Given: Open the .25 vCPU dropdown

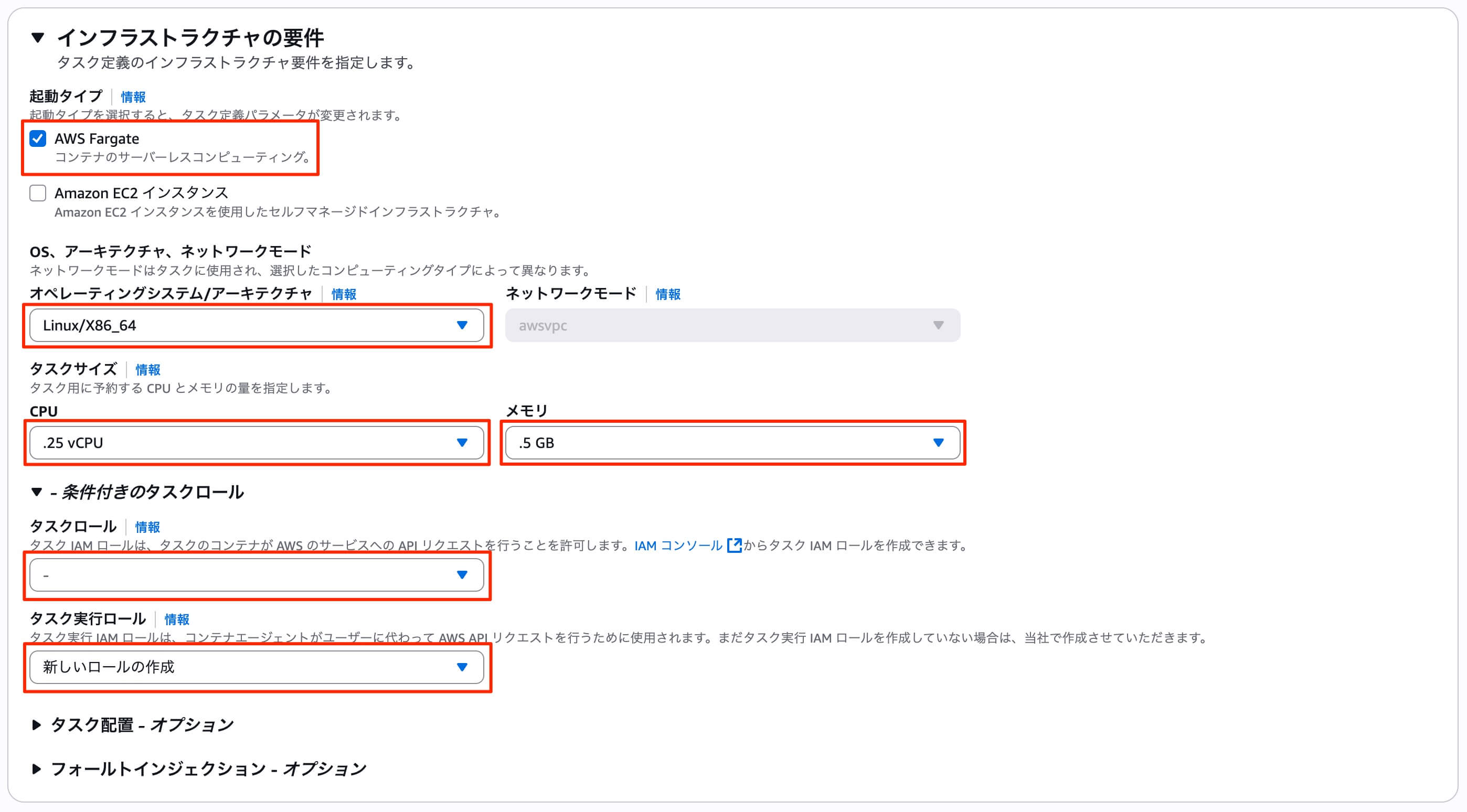Looking at the screenshot, I should 256,442.
